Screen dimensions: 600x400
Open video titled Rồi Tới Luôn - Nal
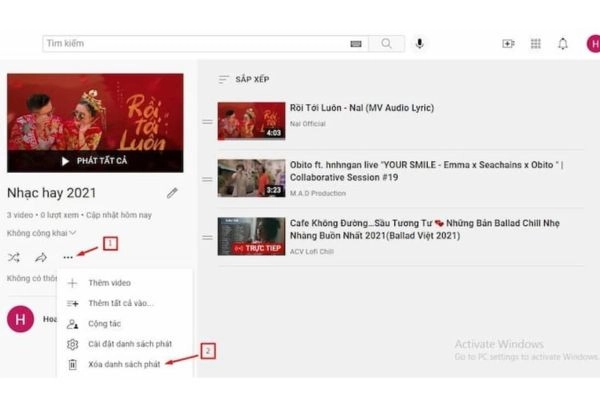tap(362, 108)
